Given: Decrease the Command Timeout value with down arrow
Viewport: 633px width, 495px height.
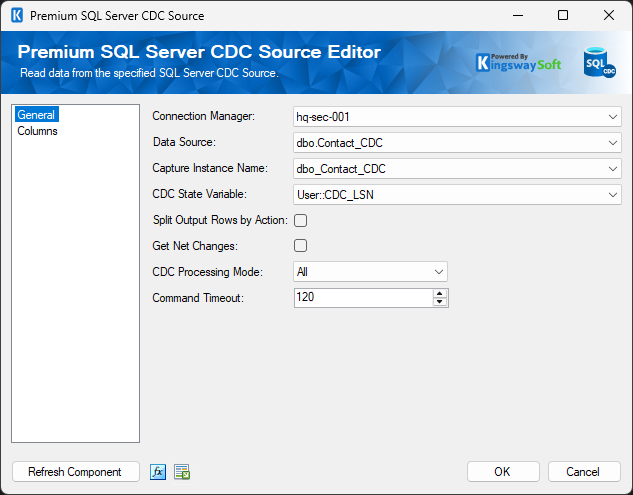Looking at the screenshot, I should [x=440, y=302].
